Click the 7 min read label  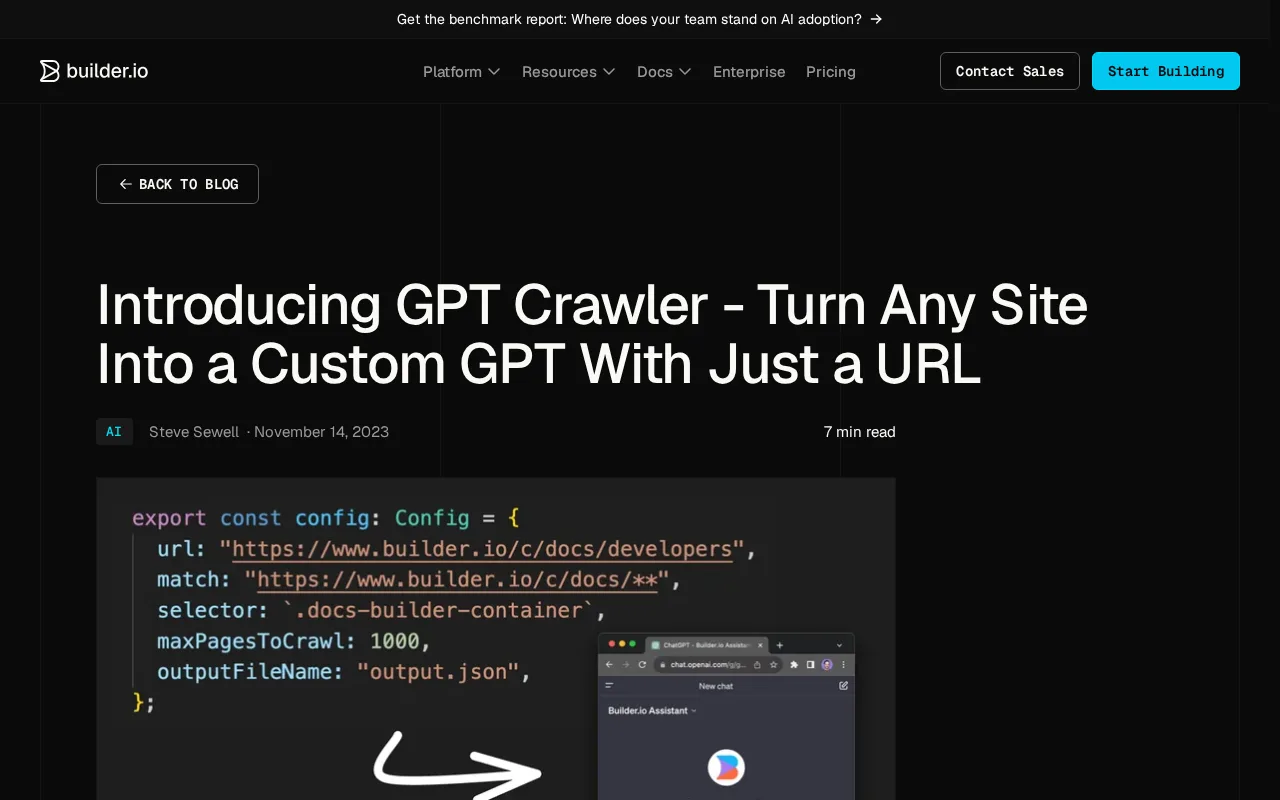pos(860,432)
